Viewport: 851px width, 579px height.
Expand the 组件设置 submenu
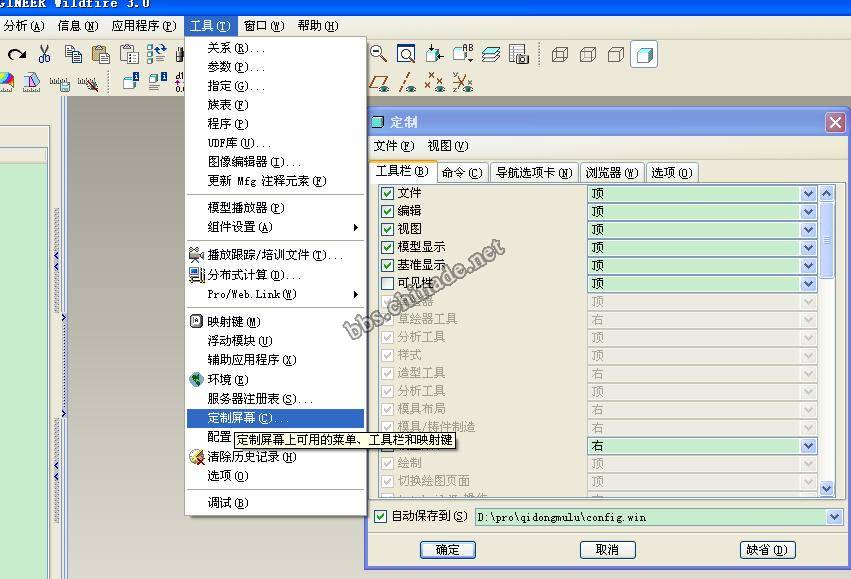point(275,227)
